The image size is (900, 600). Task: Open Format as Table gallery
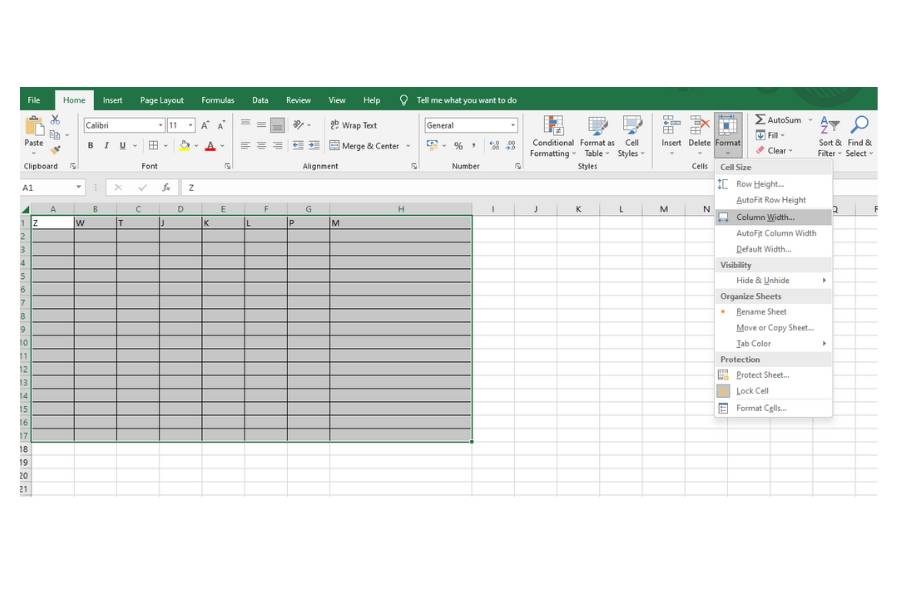[597, 137]
